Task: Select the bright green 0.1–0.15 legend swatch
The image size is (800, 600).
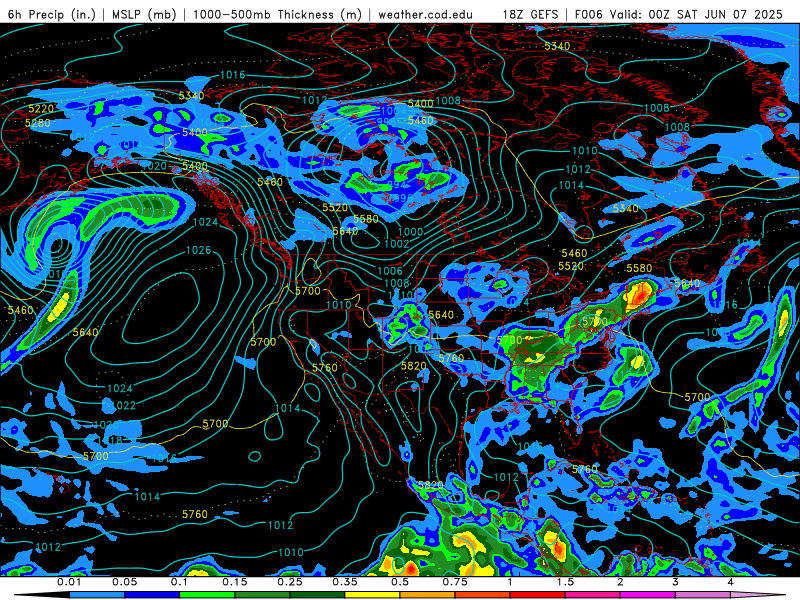Action: (207, 595)
